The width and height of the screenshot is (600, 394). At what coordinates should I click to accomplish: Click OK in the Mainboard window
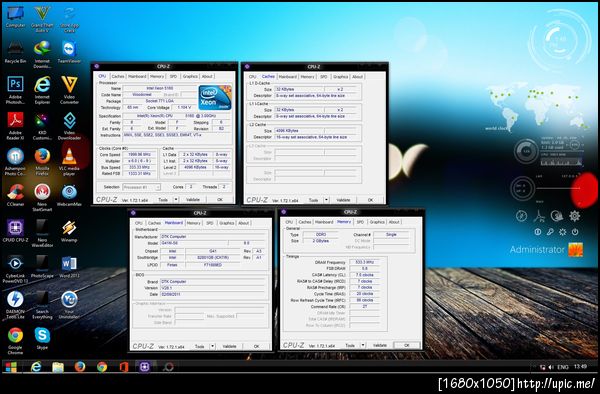click(256, 346)
